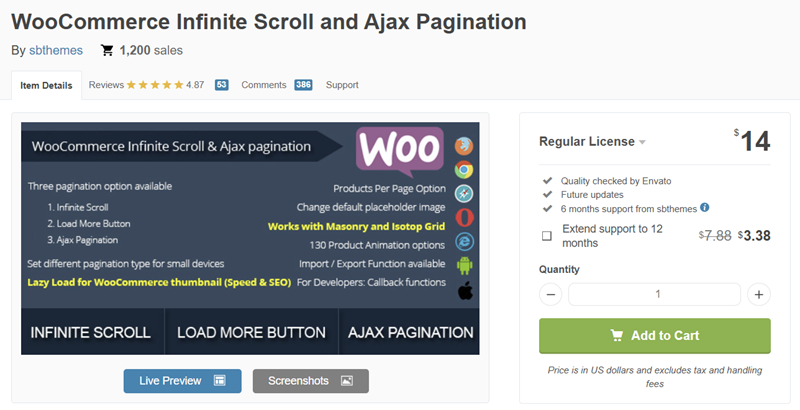
Task: Click 'Lazy Load for WooCommerce thumbnail' text
Action: [x=159, y=282]
